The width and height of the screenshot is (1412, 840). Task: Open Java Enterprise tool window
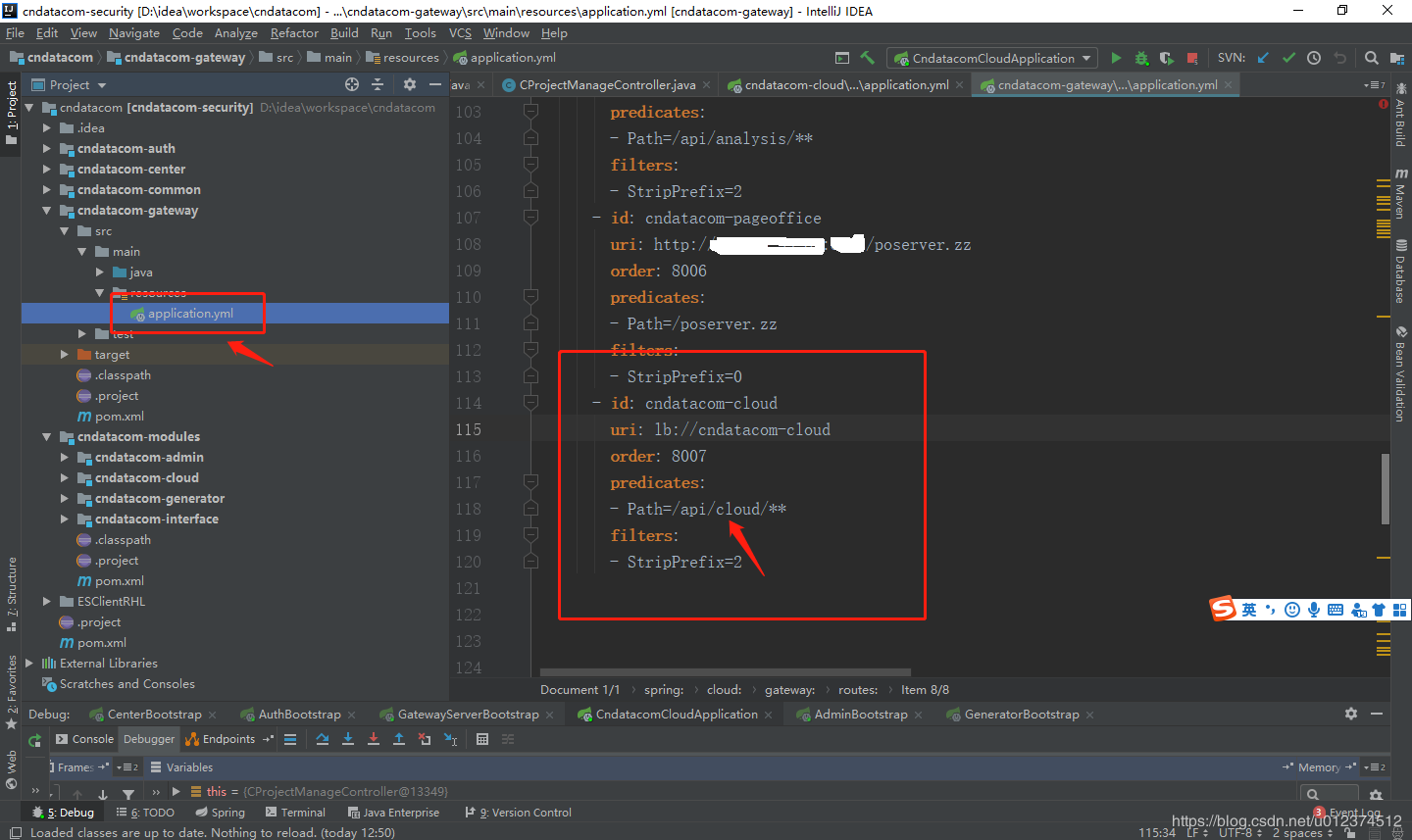click(x=392, y=812)
